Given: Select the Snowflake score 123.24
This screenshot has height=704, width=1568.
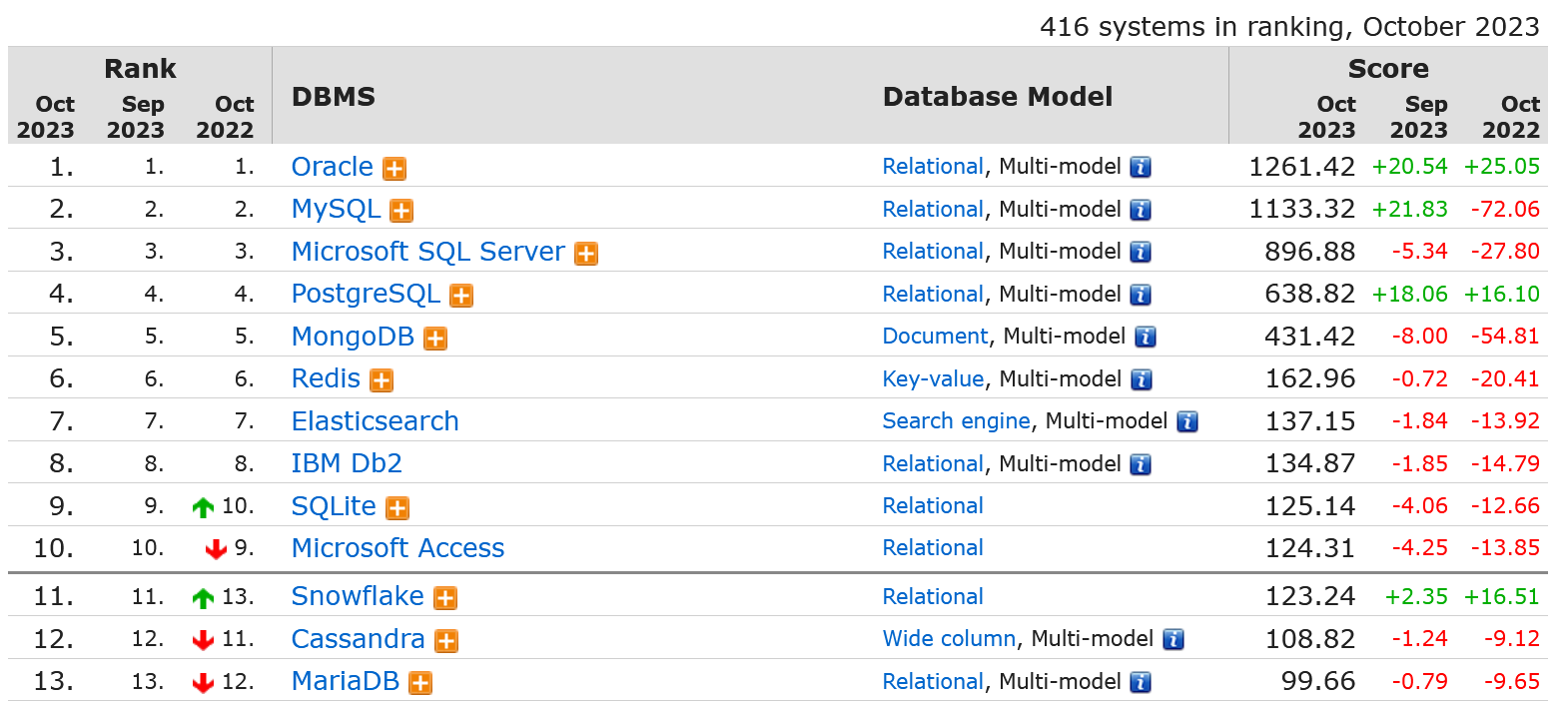Looking at the screenshot, I should point(1310,596).
